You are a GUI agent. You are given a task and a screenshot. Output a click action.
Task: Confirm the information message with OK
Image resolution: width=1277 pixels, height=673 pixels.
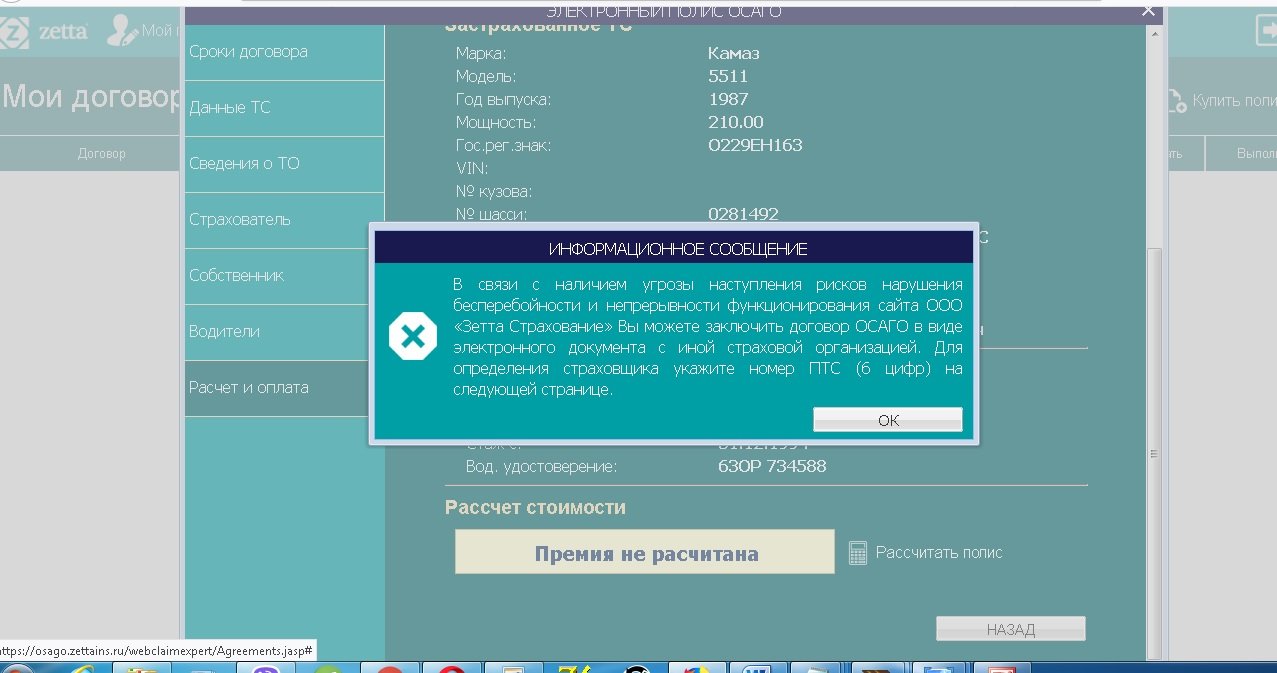pos(888,420)
